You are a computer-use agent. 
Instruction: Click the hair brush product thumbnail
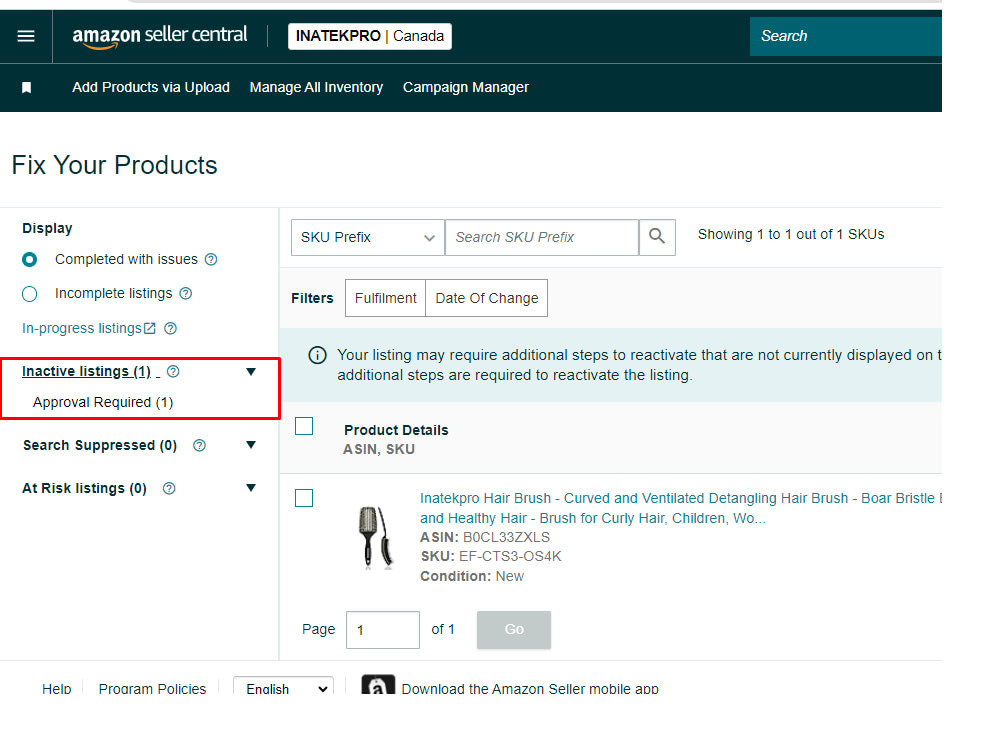point(376,537)
